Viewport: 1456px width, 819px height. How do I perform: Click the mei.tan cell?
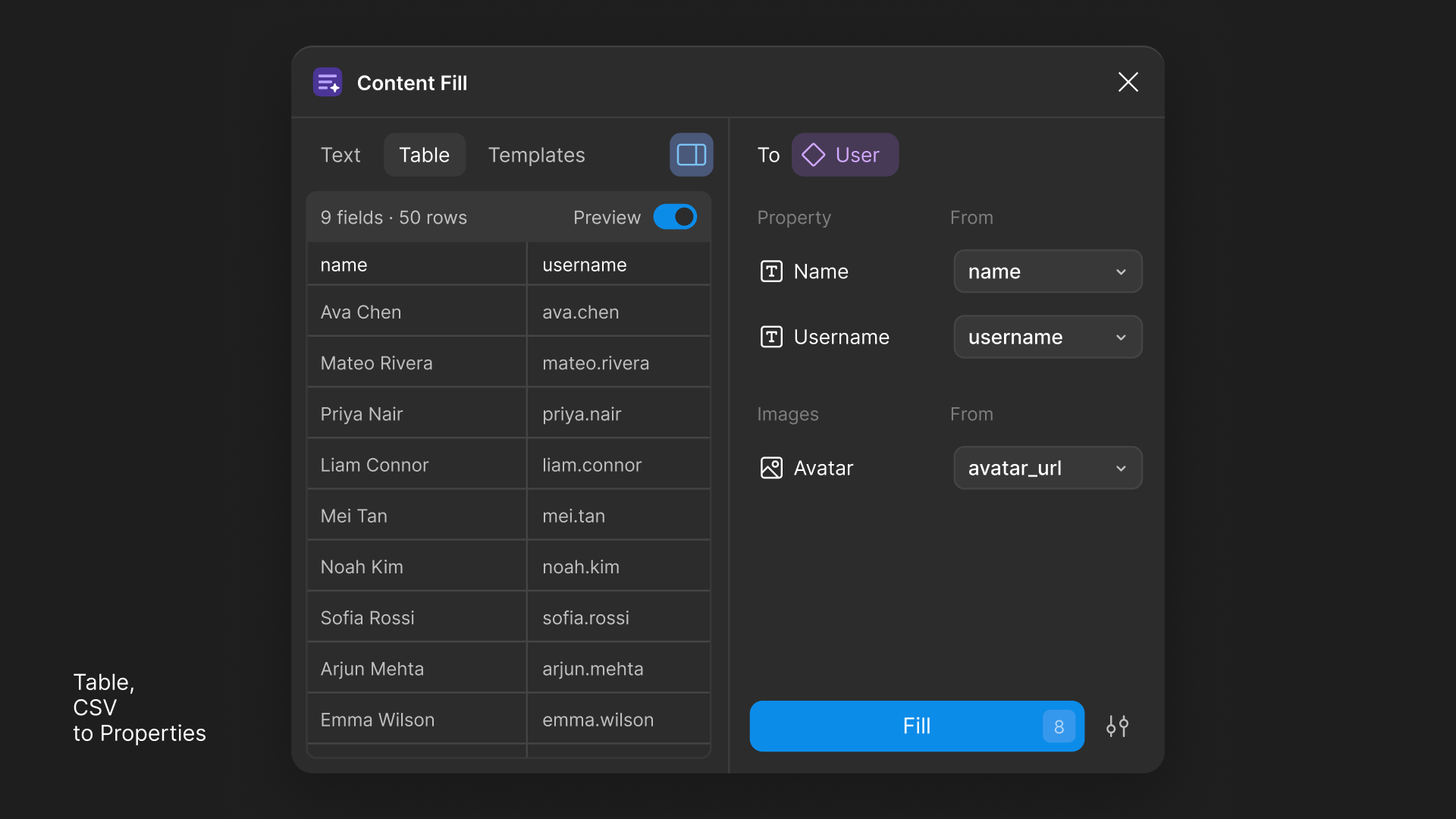tap(618, 515)
